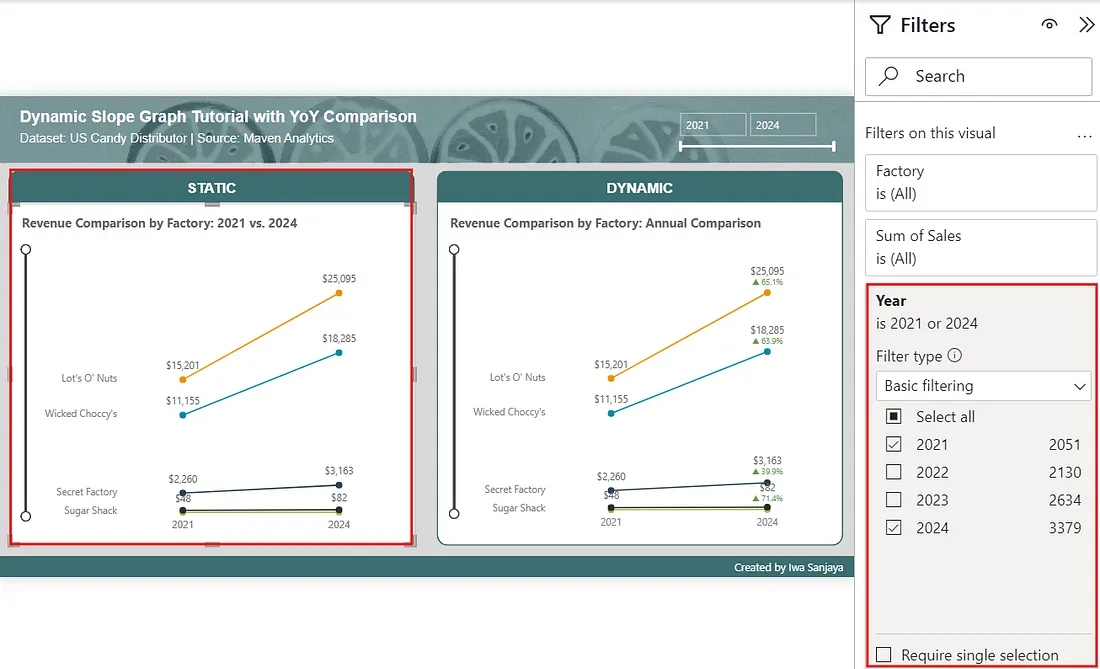1100x669 pixels.
Task: Select the orange $25,095 data point
Action: pyautogui.click(x=338, y=293)
